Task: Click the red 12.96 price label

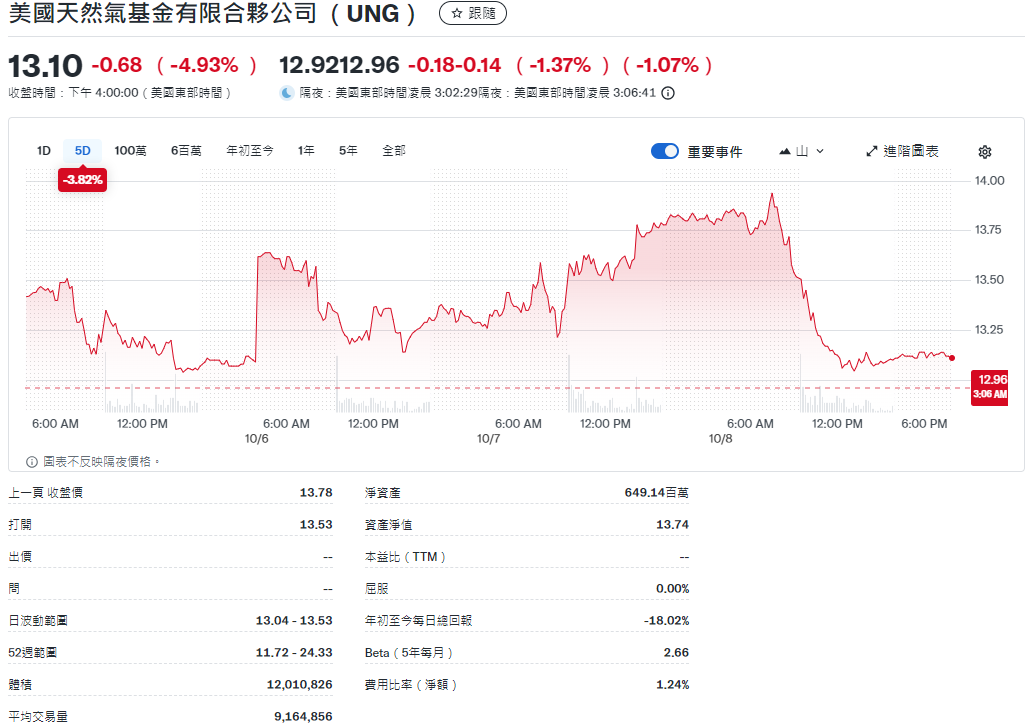Action: 992,380
